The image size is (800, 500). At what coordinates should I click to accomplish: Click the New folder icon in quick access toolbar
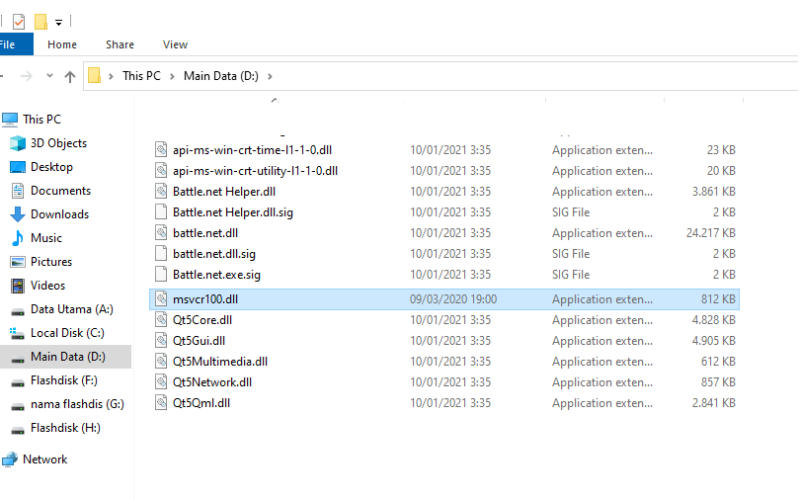tap(40, 21)
